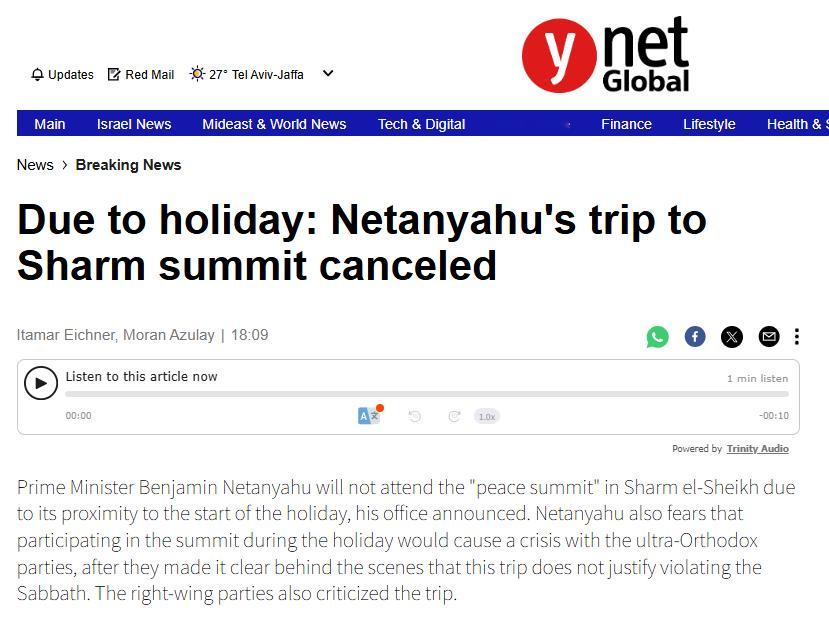829x627 pixels.
Task: Rewind audio with the back arrow
Action: tap(415, 416)
